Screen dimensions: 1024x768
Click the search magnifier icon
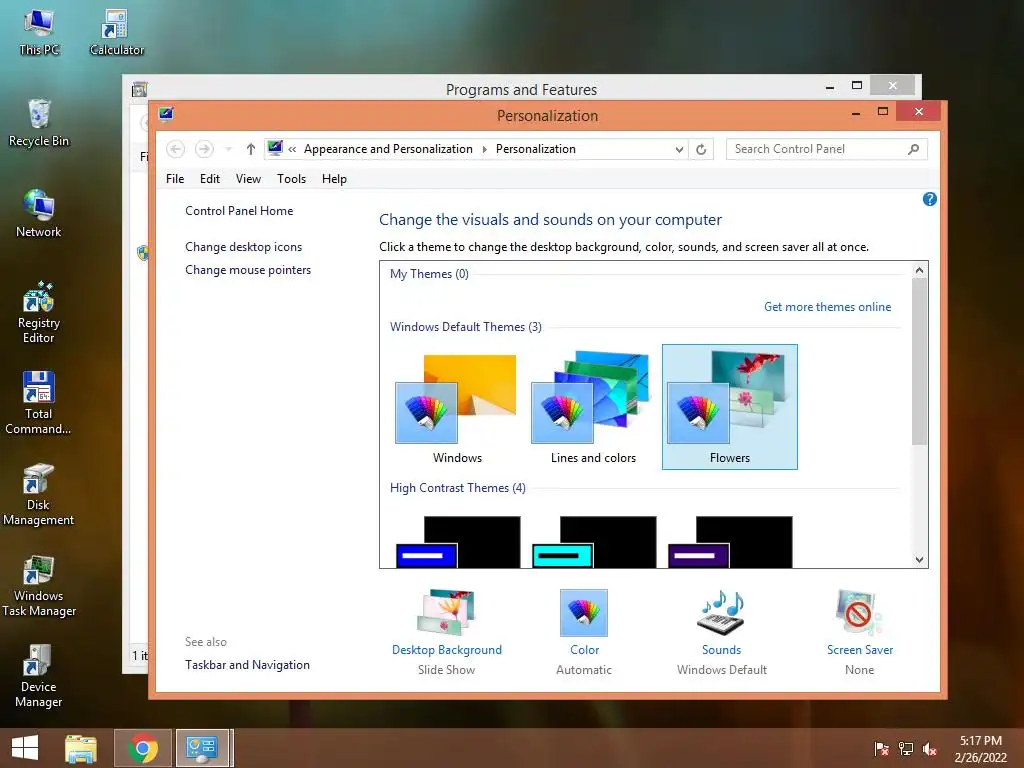pos(913,149)
